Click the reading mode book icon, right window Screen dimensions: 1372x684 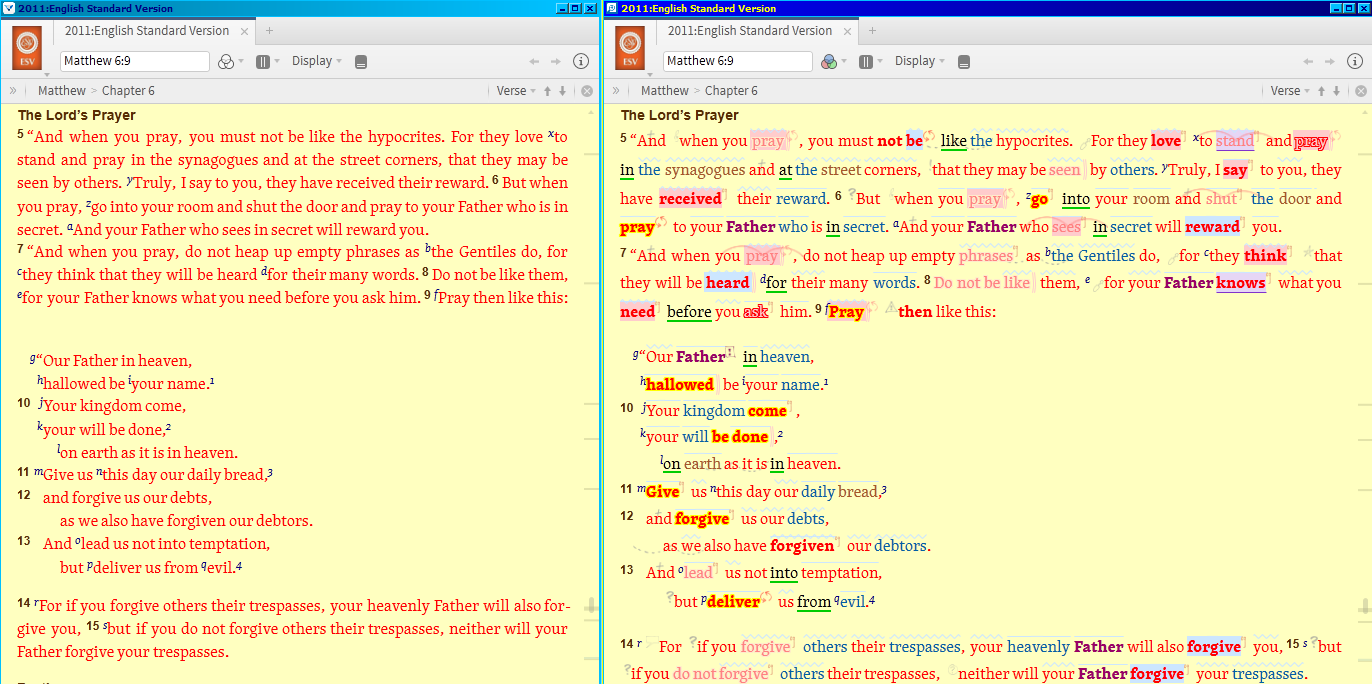click(x=964, y=61)
